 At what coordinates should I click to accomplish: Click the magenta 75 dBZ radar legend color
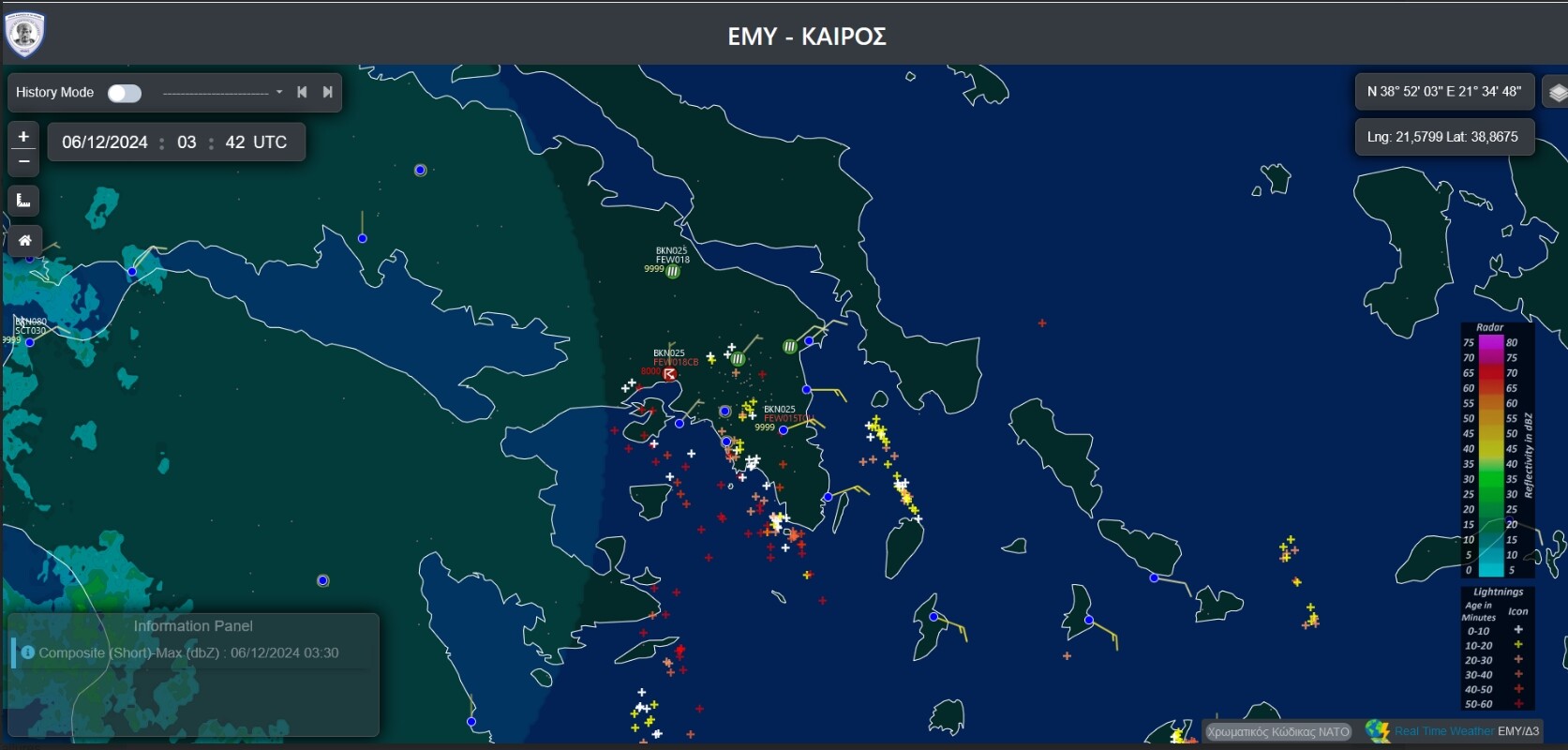(x=1490, y=342)
